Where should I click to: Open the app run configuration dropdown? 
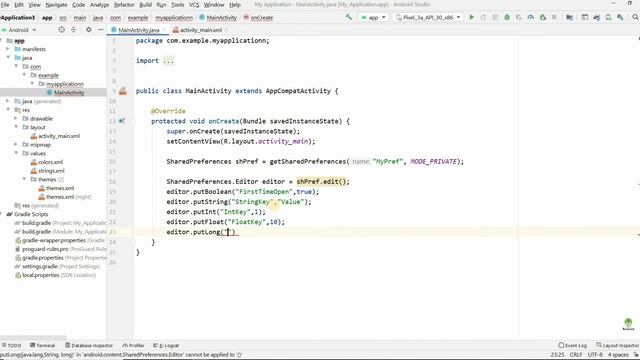pyautogui.click(x=373, y=18)
